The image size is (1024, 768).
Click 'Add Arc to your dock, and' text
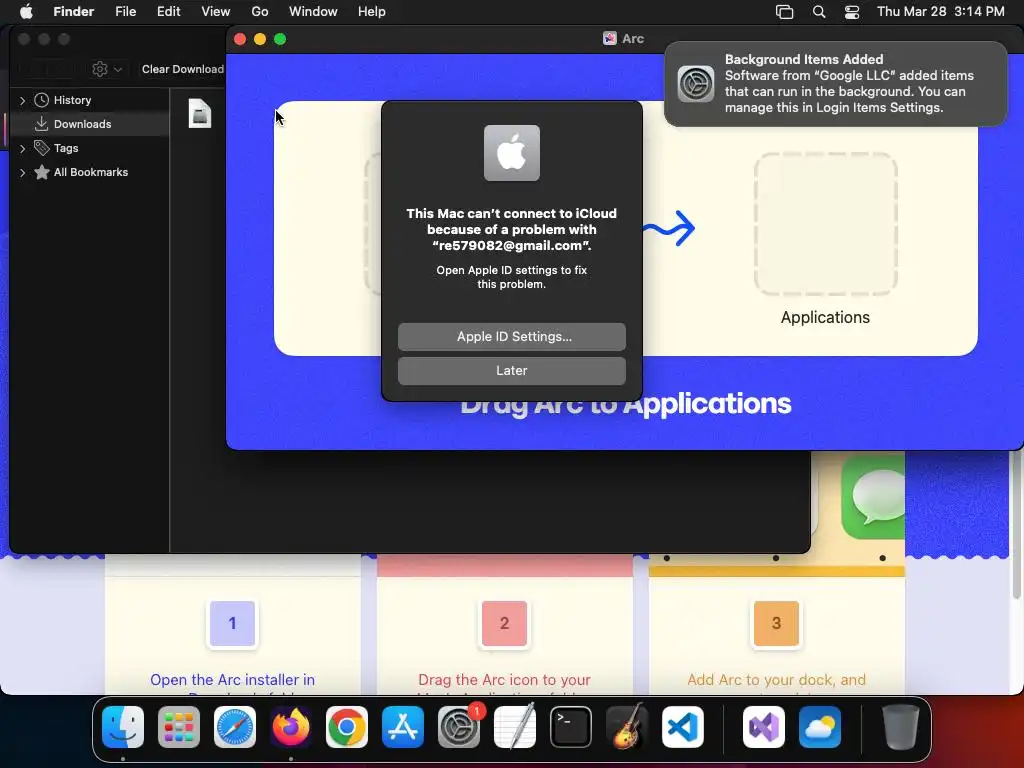pyautogui.click(x=776, y=680)
